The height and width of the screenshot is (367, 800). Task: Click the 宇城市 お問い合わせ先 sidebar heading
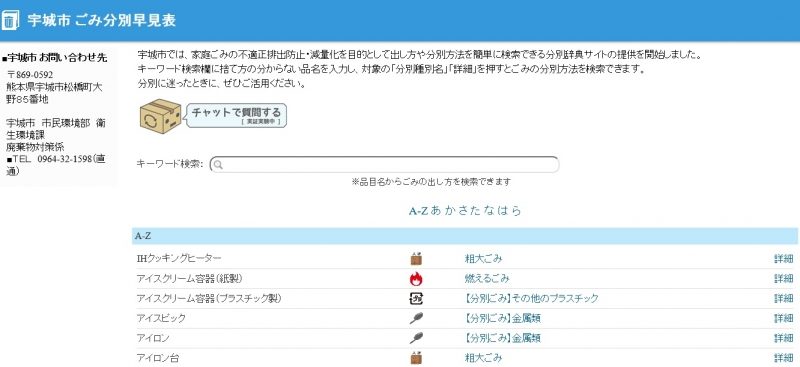point(55,58)
